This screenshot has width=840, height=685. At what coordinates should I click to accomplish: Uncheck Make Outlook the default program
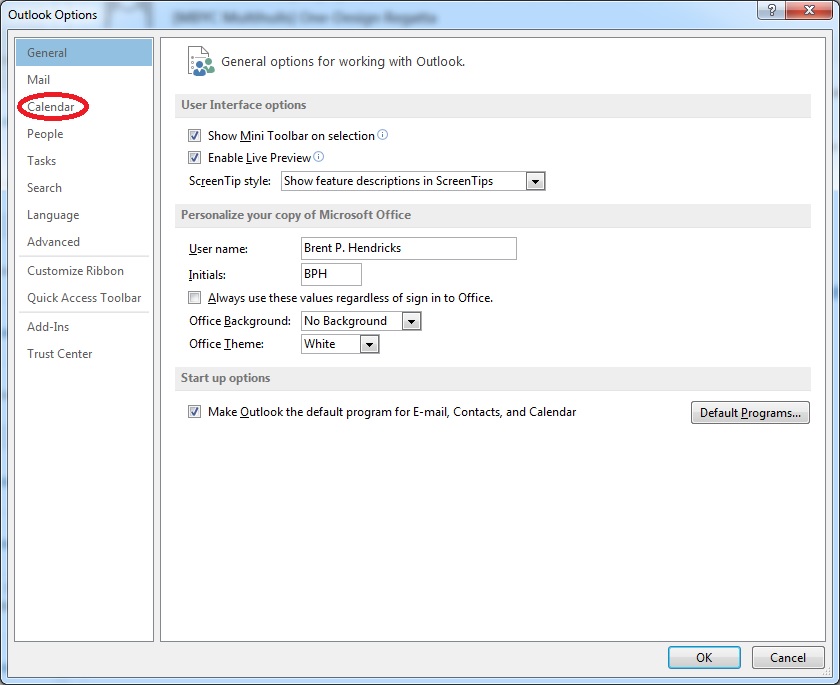[194, 412]
